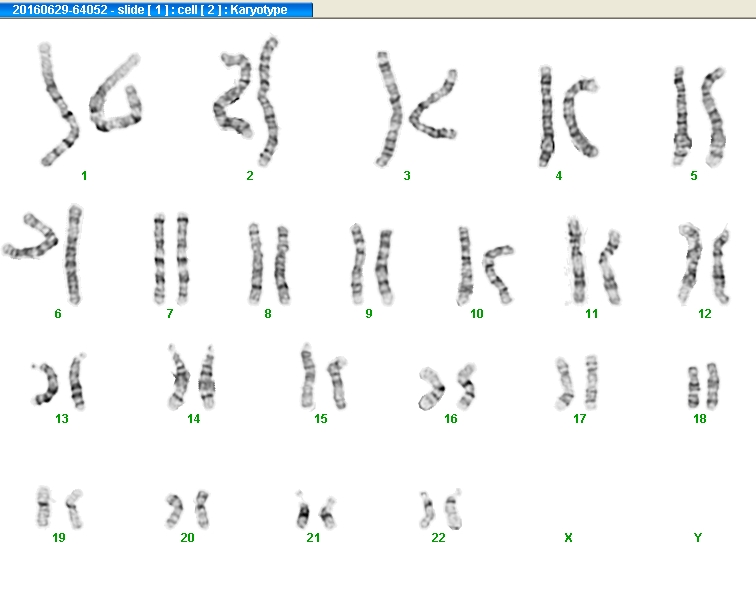756x595 pixels.
Task: Select the bent right chromosome above label 10
Action: click(498, 273)
